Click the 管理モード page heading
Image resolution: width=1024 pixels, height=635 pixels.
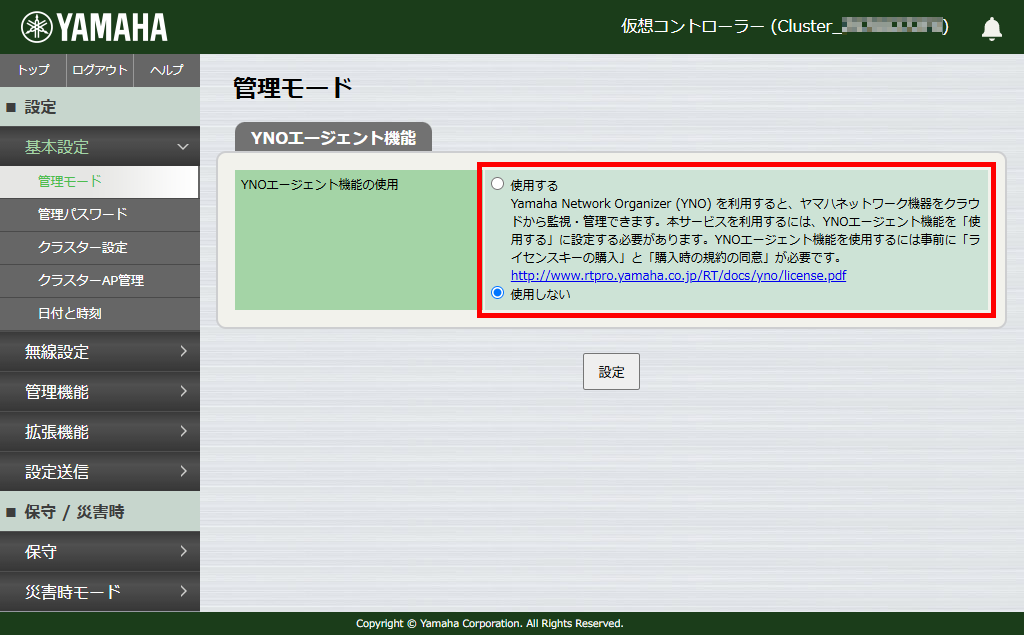coord(293,88)
